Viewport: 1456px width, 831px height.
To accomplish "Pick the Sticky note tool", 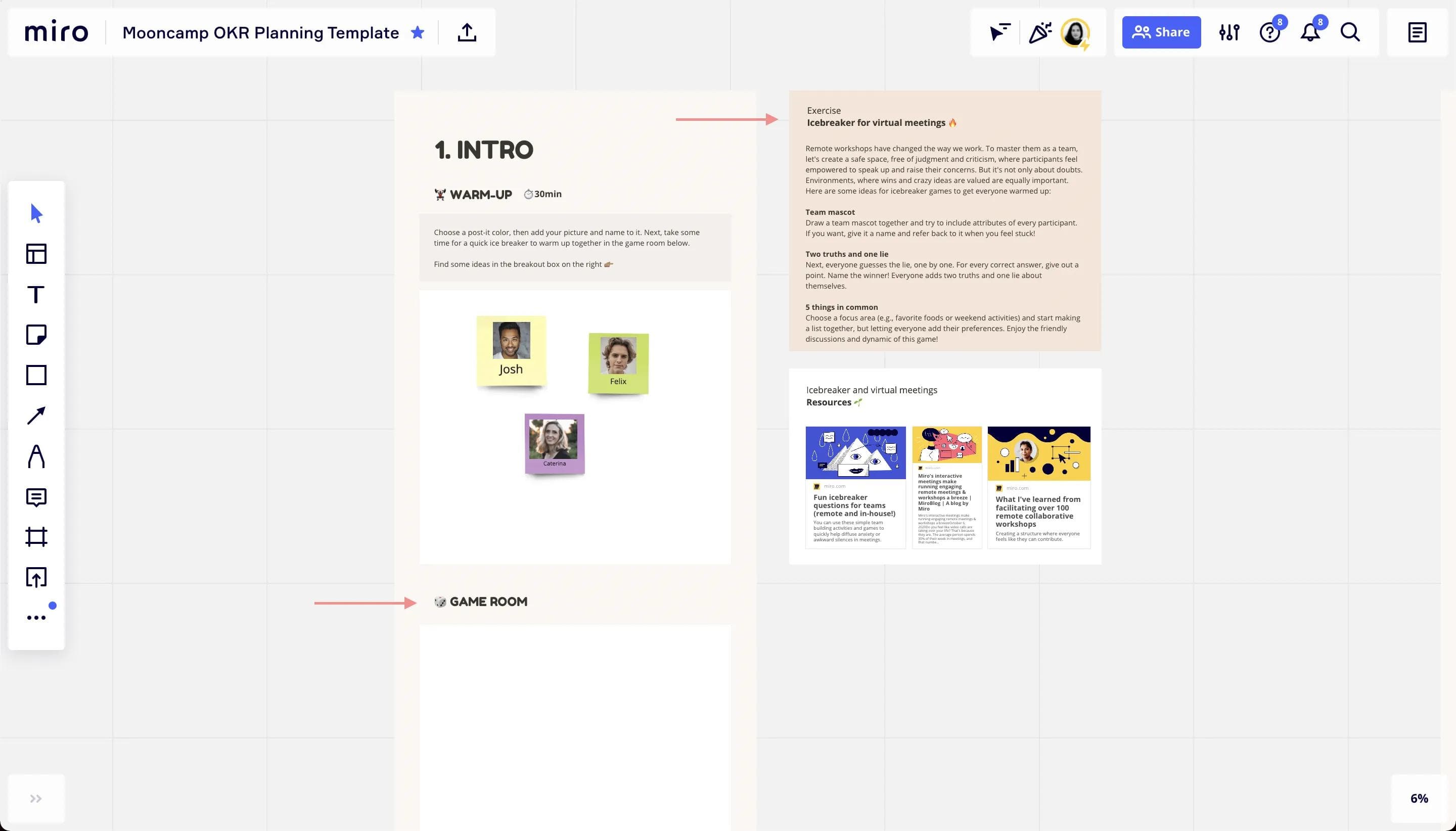I will pos(36,335).
